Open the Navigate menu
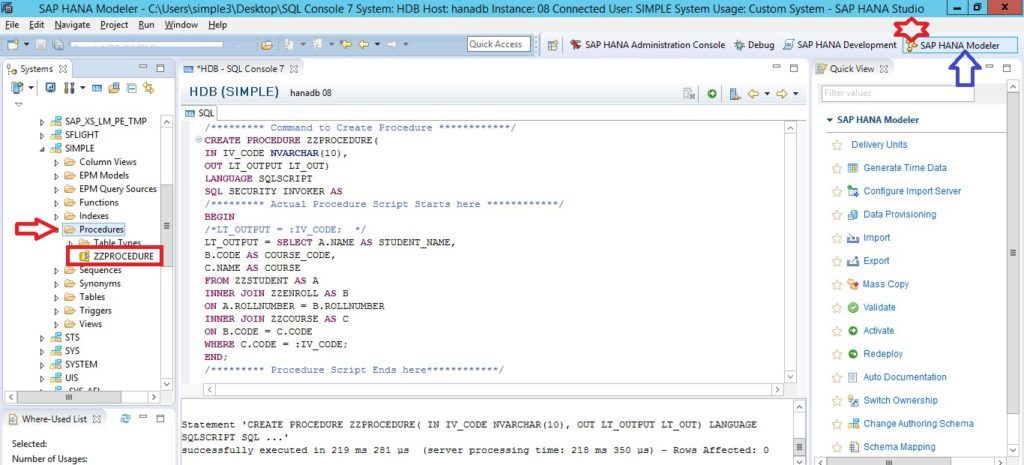1024x465 pixels. pos(72,25)
